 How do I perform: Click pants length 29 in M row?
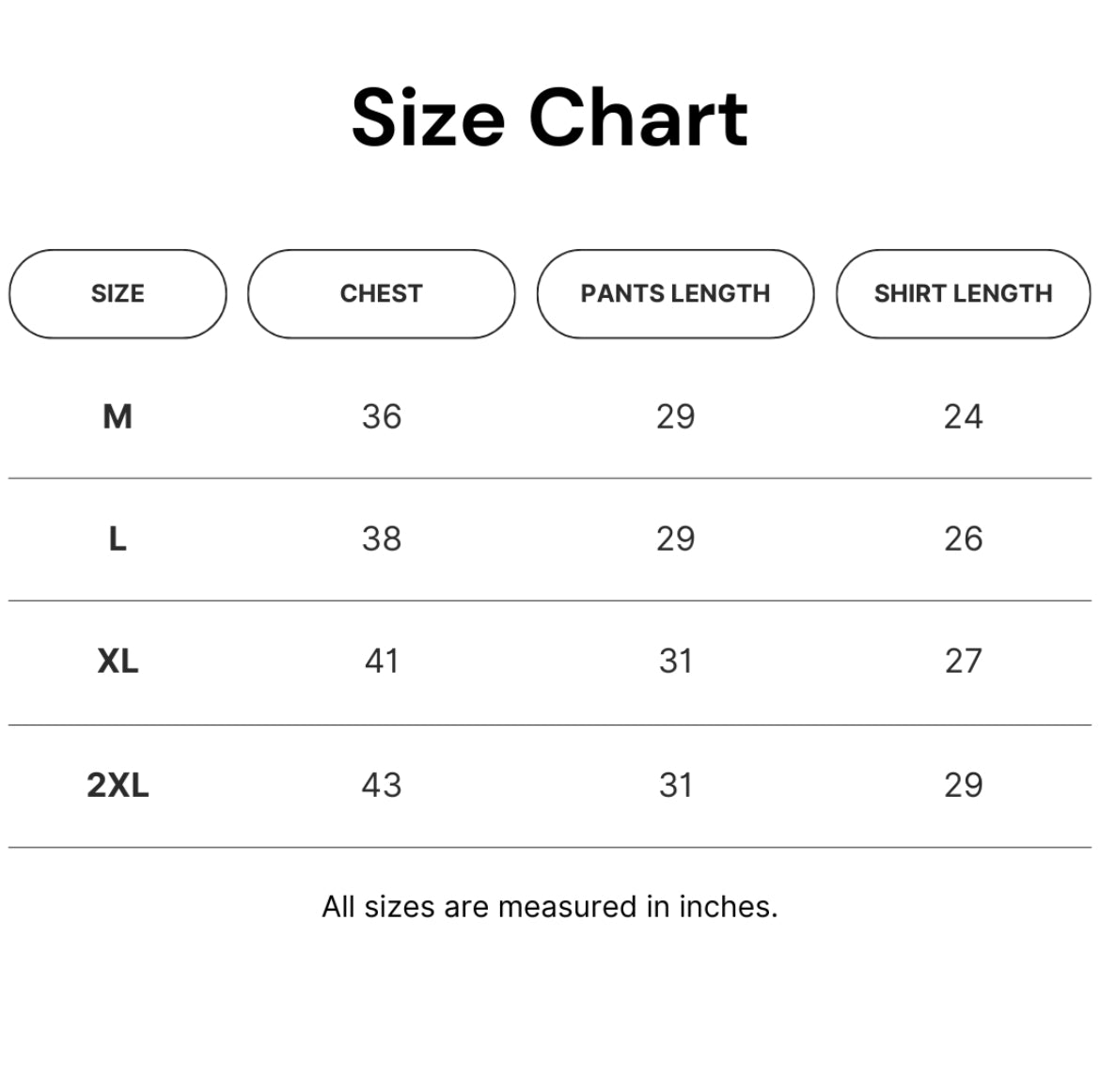pyautogui.click(x=676, y=416)
